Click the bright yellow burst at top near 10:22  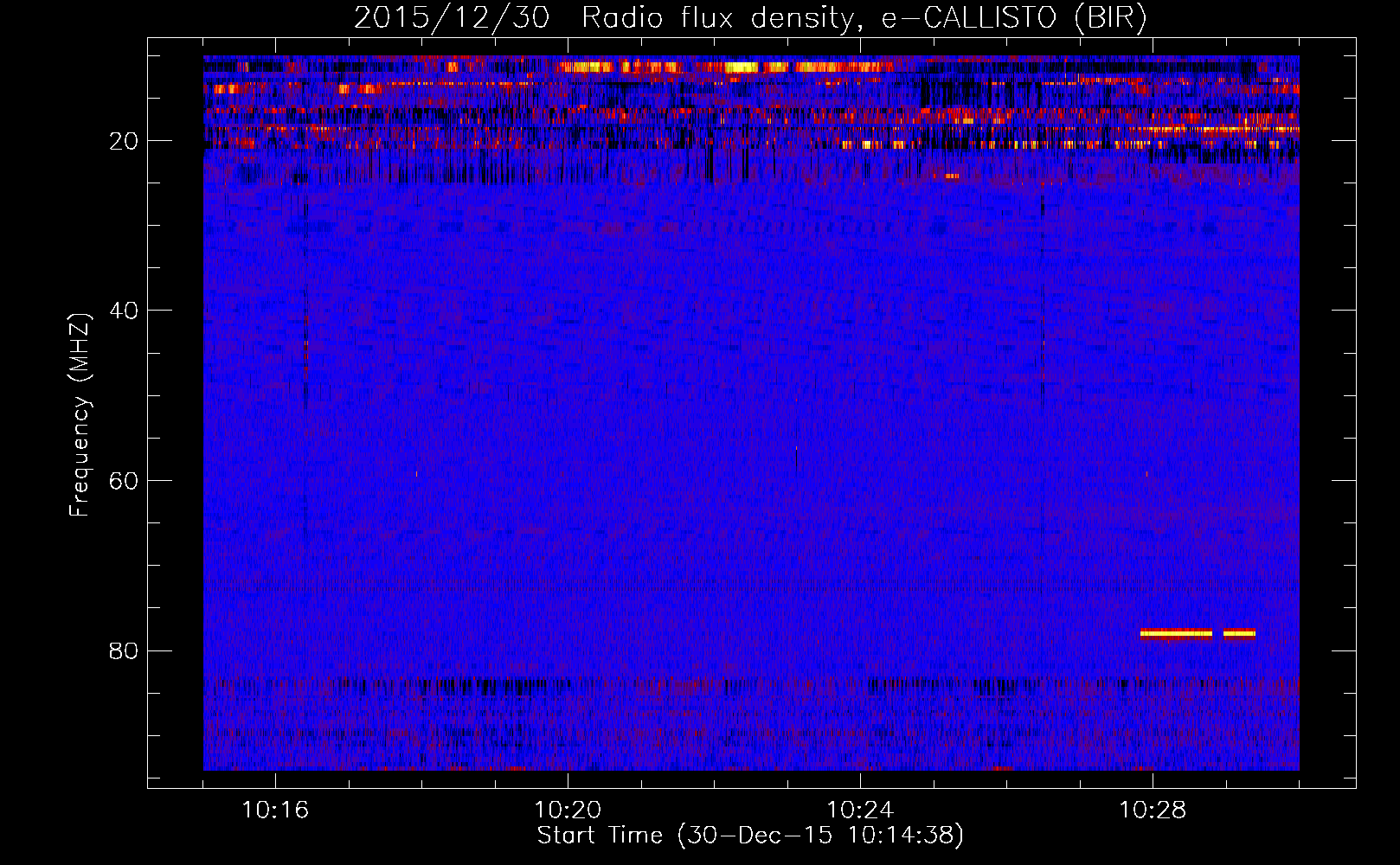click(740, 67)
